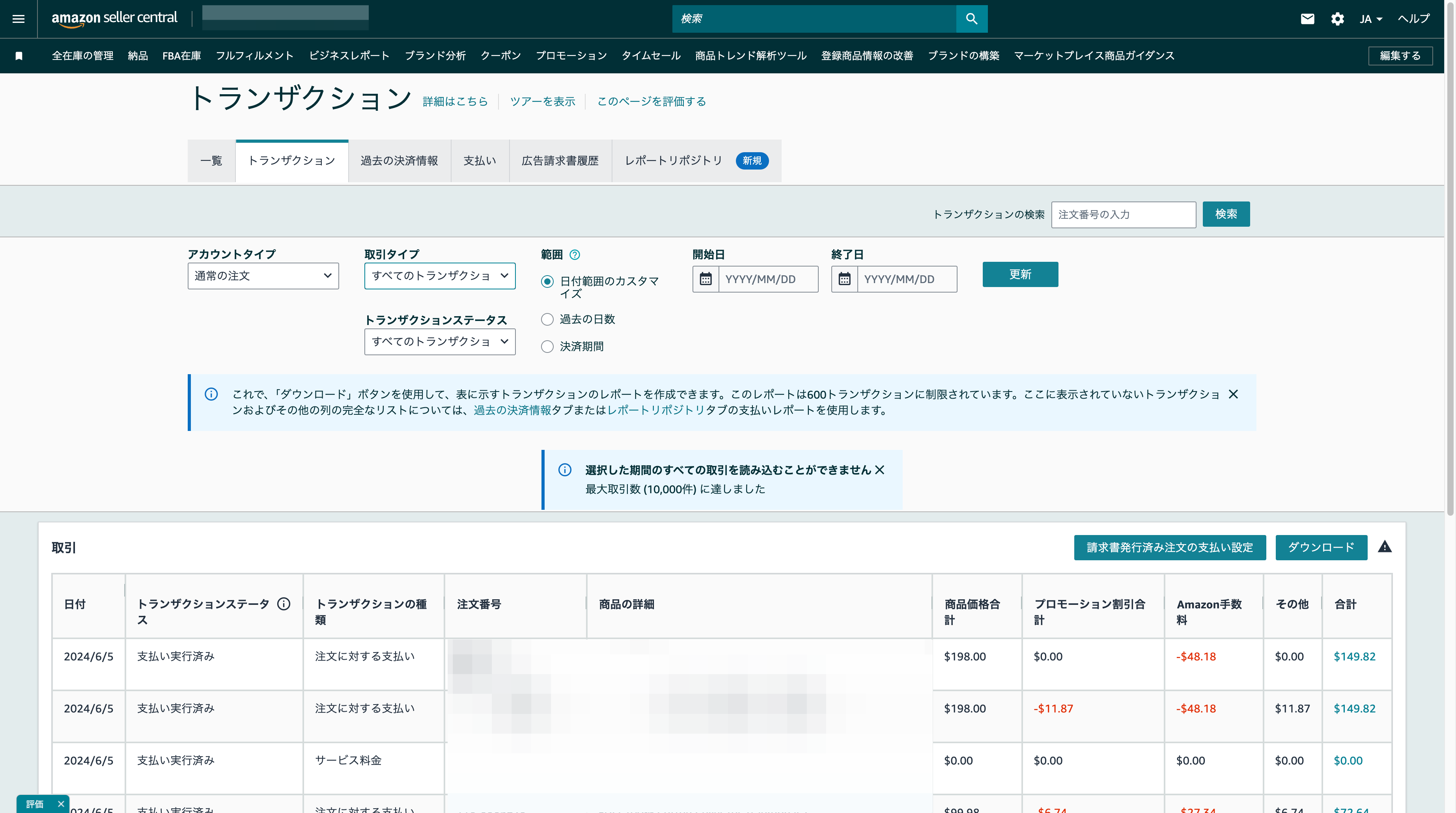This screenshot has height=813, width=1456.
Task: Click 請求書発行済み注文の支払い設定 button
Action: pyautogui.click(x=1169, y=548)
